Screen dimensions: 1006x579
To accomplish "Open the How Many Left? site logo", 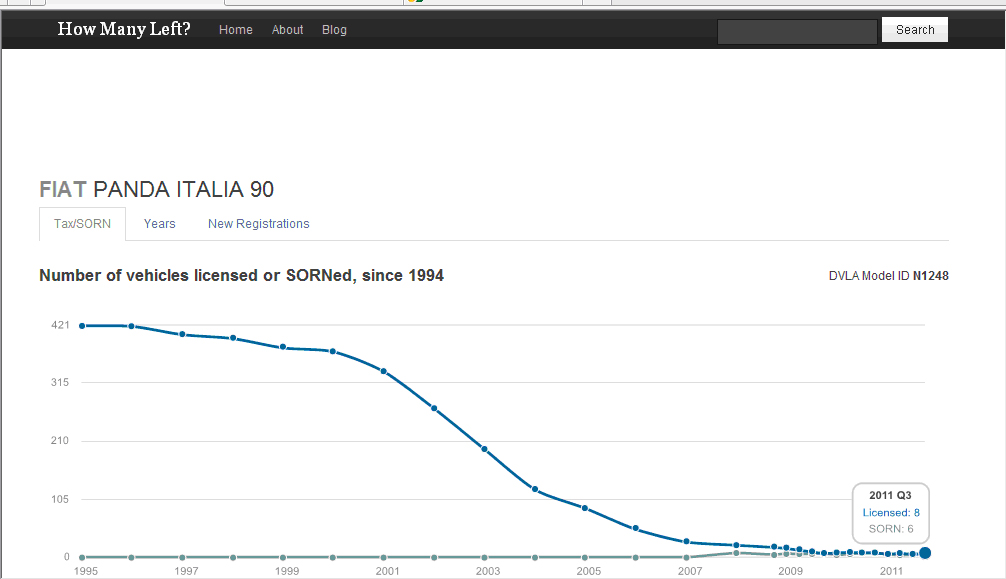I will click(124, 30).
